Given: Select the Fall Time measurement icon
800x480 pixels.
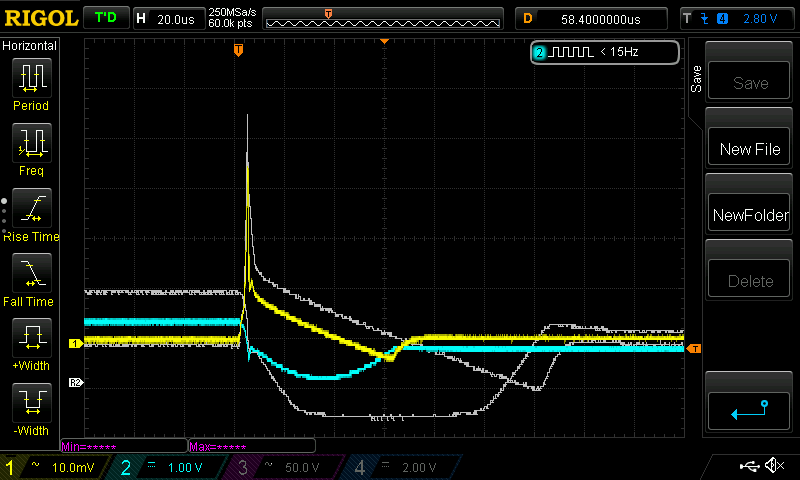Looking at the screenshot, I should 32,272.
